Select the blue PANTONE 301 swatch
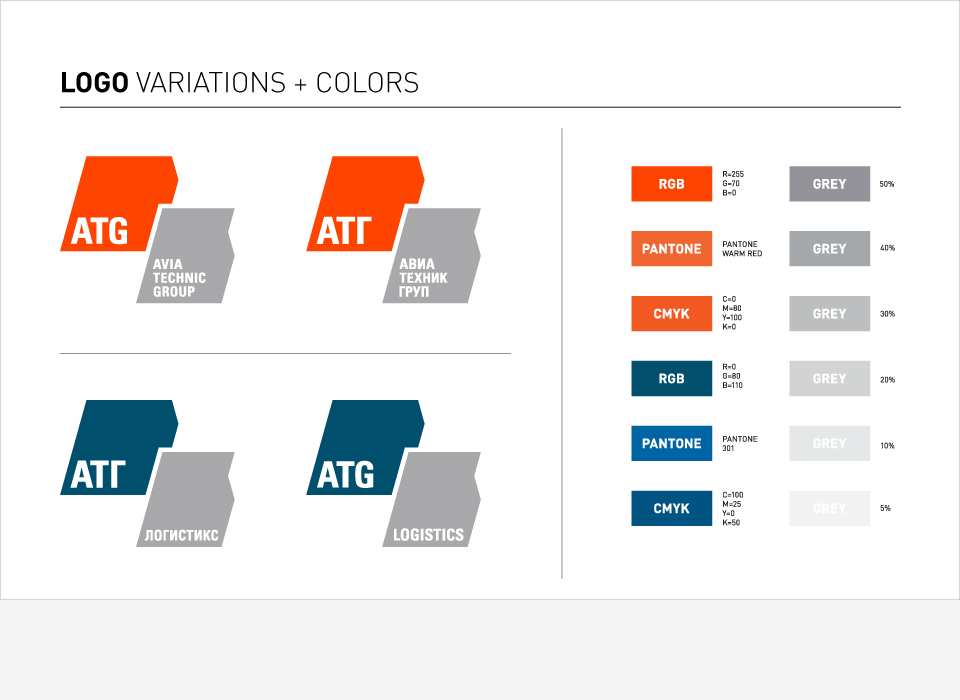 tap(672, 443)
